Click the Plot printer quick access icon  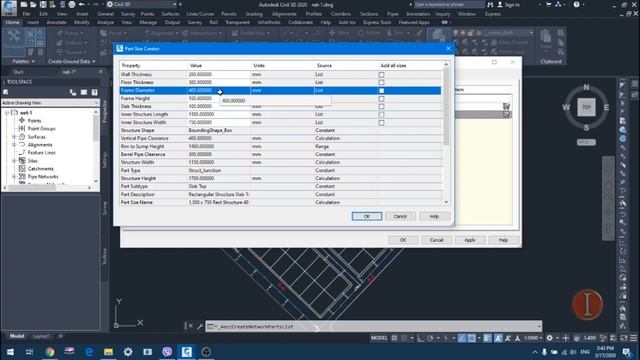(x=72, y=4)
